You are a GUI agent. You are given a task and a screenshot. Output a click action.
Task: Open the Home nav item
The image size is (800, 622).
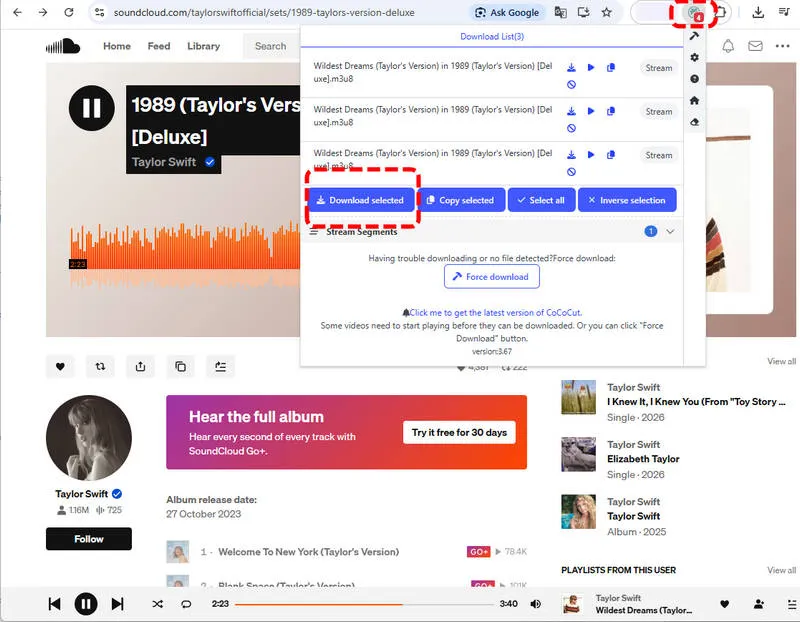(117, 46)
